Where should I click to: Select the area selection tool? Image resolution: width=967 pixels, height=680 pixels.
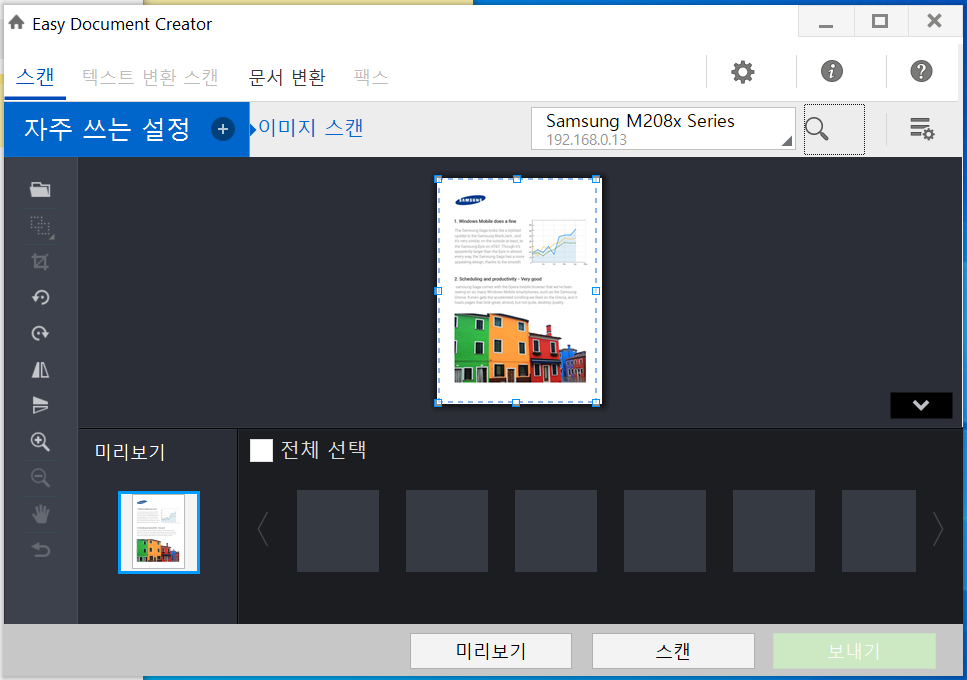[41, 226]
